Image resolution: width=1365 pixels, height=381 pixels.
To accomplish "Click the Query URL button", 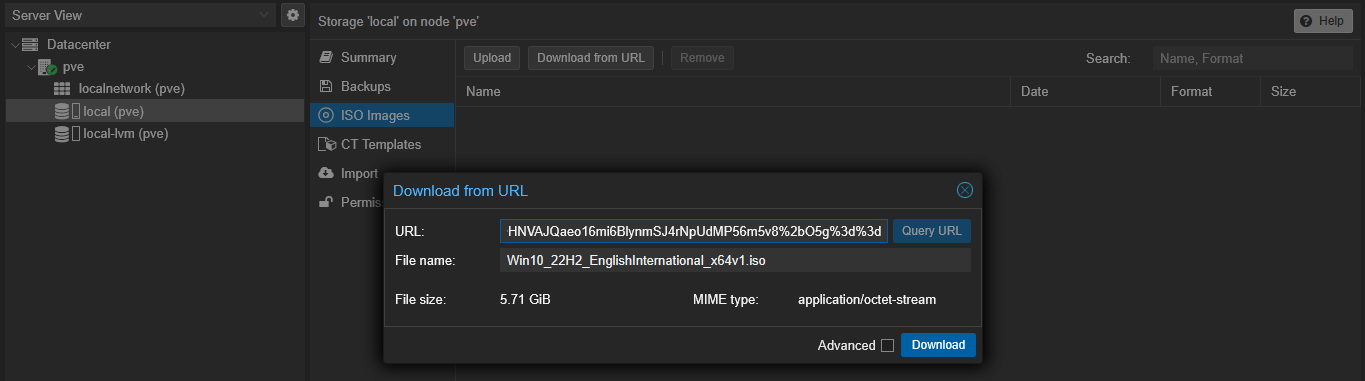I will pyautogui.click(x=932, y=231).
